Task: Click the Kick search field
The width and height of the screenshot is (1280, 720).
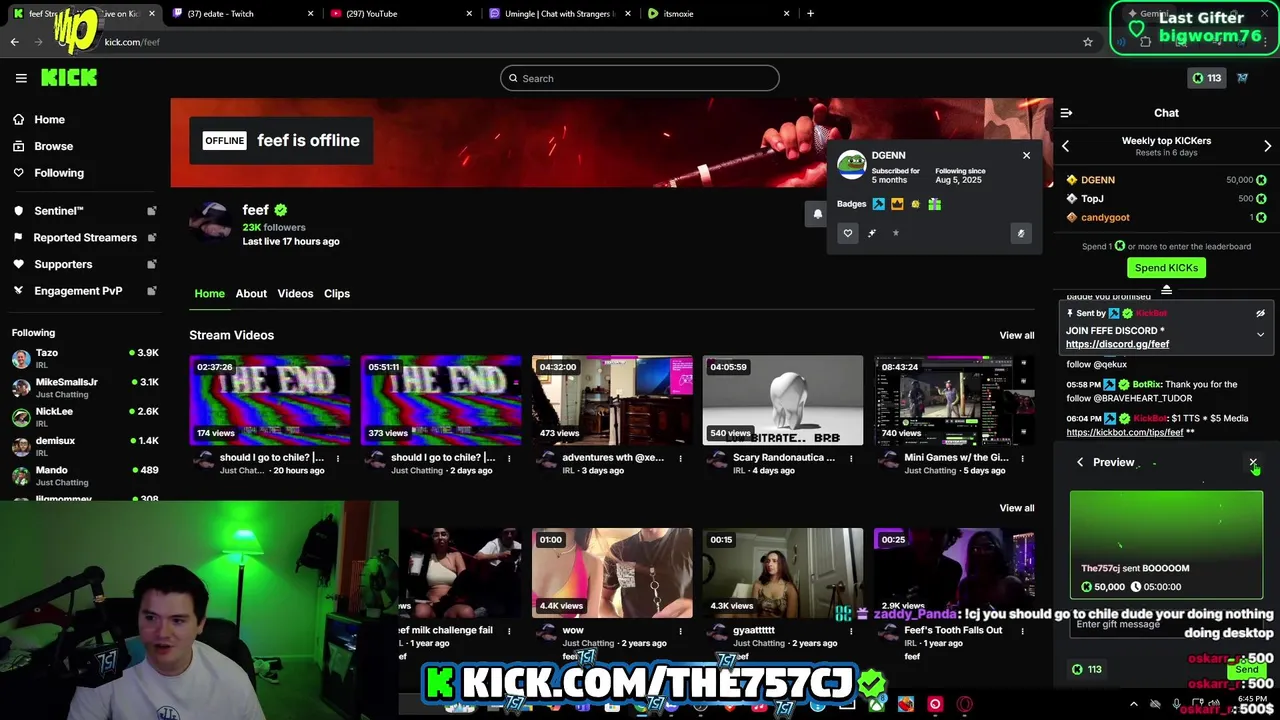Action: pos(640,78)
